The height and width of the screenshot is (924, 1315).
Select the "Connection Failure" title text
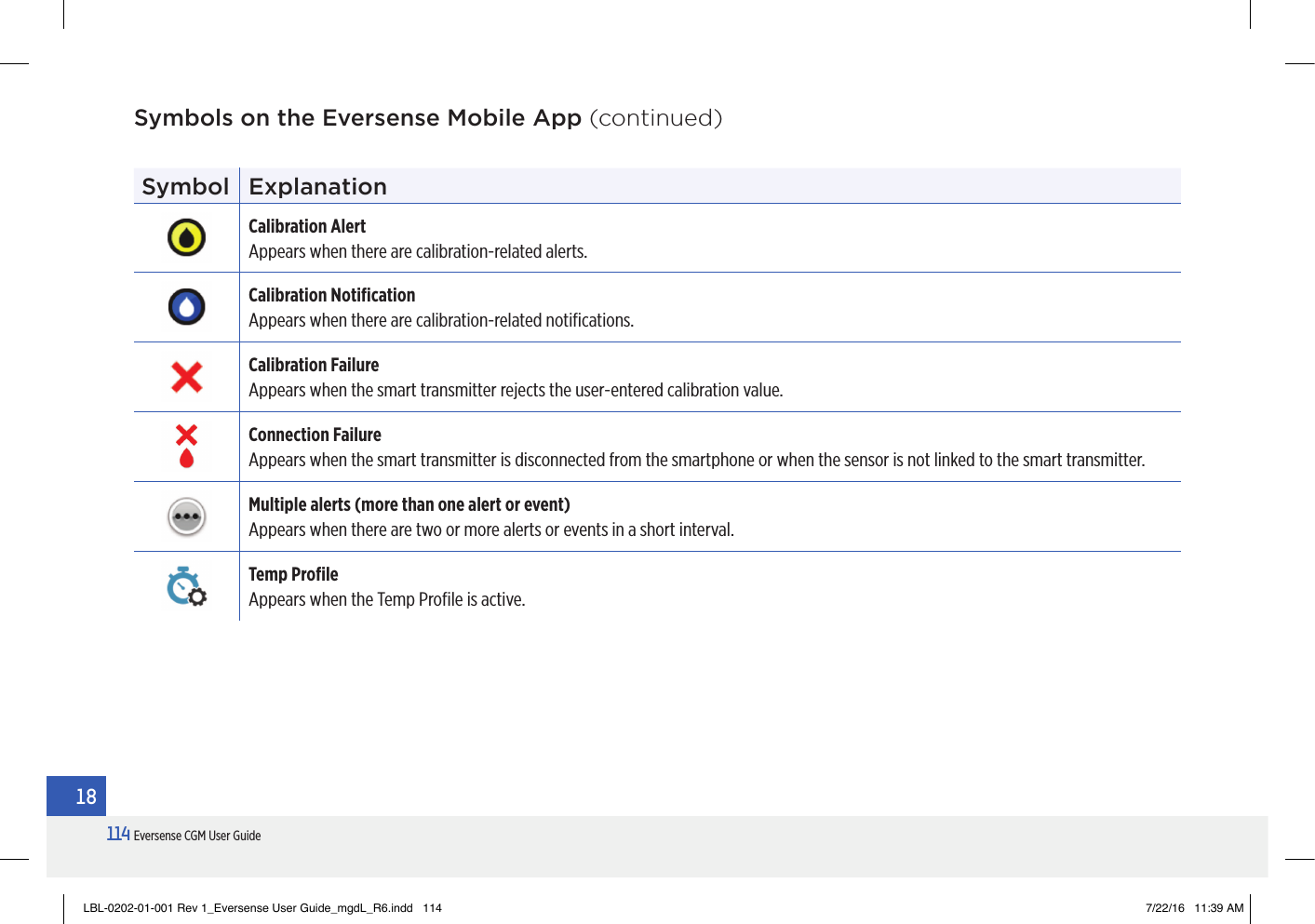315,435
